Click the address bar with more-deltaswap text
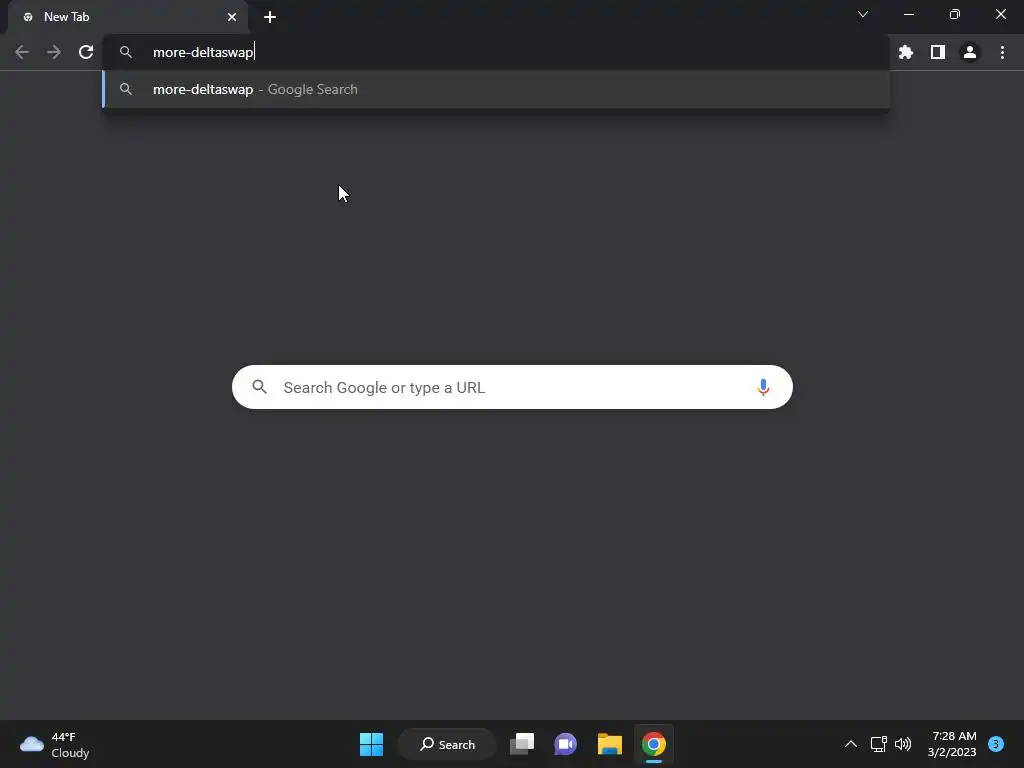1024x768 pixels. click(496, 52)
